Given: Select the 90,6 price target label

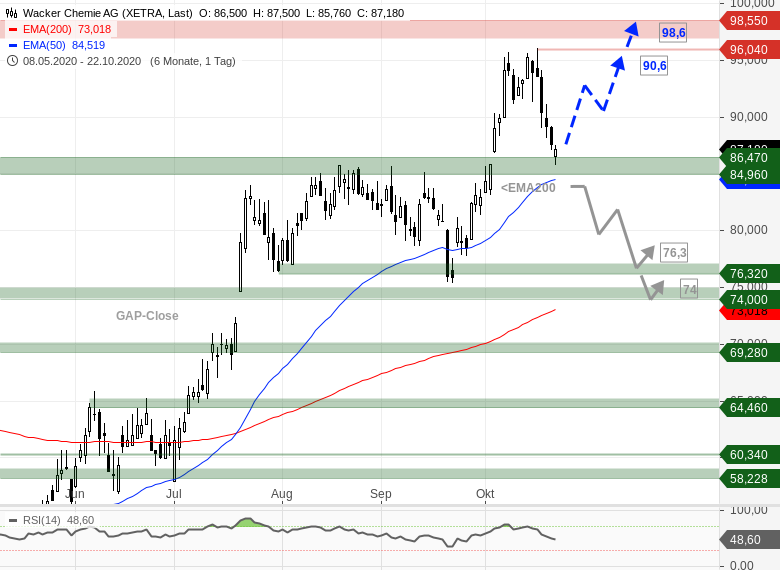Looking at the screenshot, I should [x=654, y=66].
